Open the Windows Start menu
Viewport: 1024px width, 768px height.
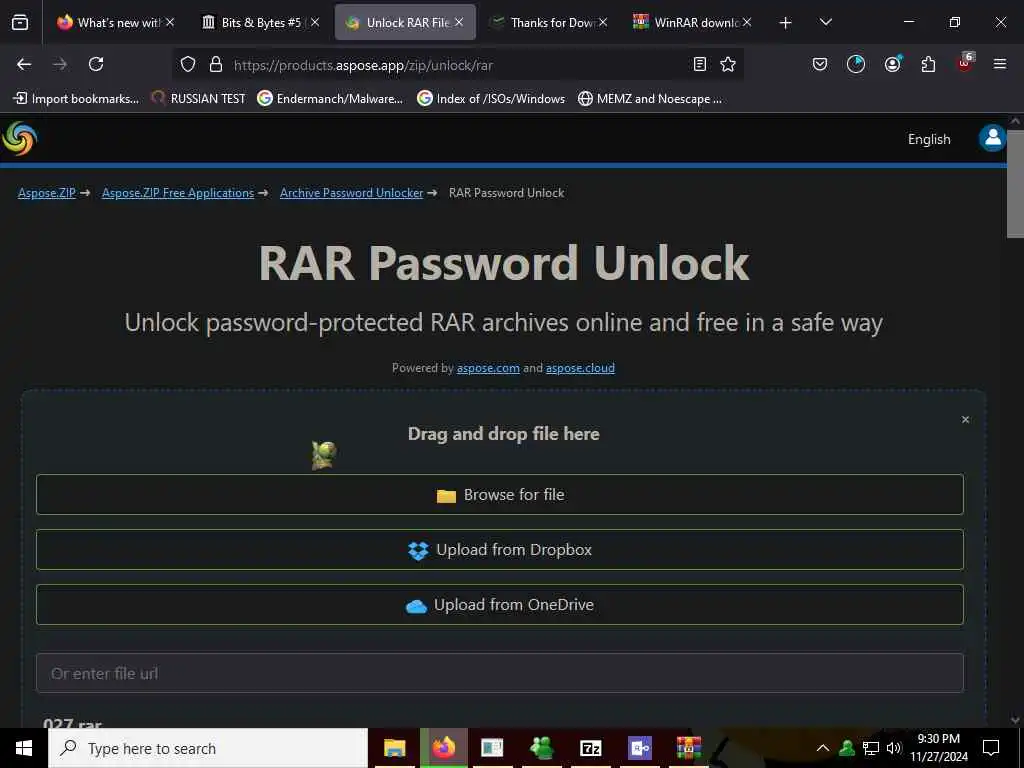coord(24,748)
